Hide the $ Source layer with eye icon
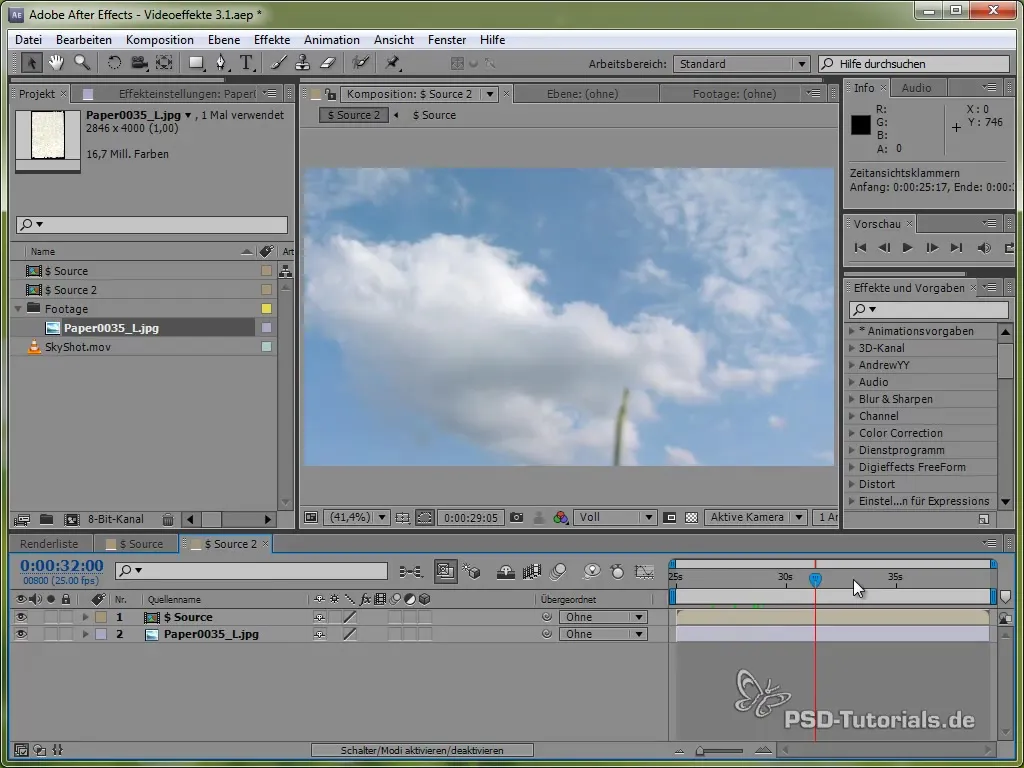1024x768 pixels. [22, 617]
